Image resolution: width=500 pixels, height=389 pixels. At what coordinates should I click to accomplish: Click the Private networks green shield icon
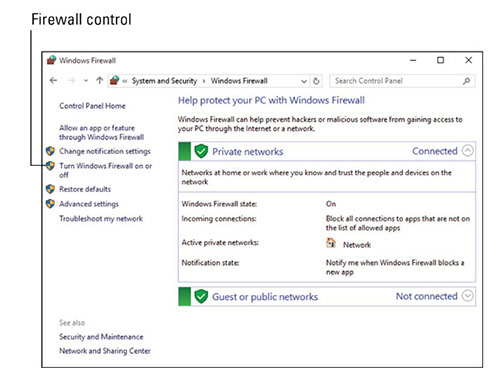coord(201,151)
